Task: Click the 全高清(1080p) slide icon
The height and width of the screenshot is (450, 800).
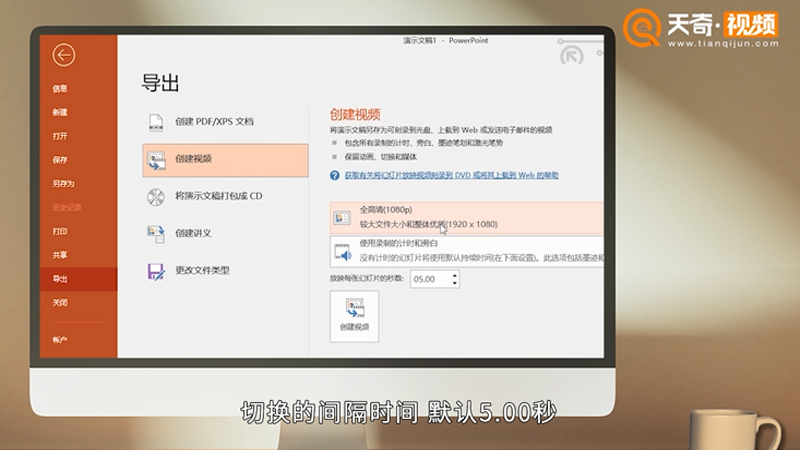Action: click(342, 218)
